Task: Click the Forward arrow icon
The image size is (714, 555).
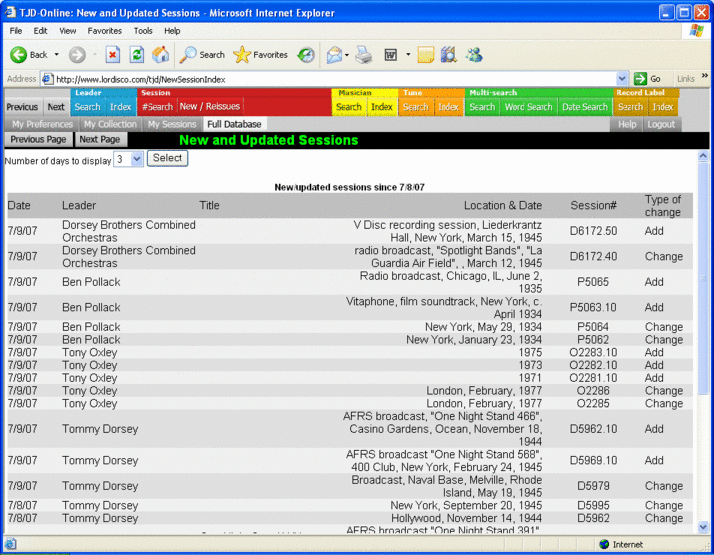Action: [77, 55]
